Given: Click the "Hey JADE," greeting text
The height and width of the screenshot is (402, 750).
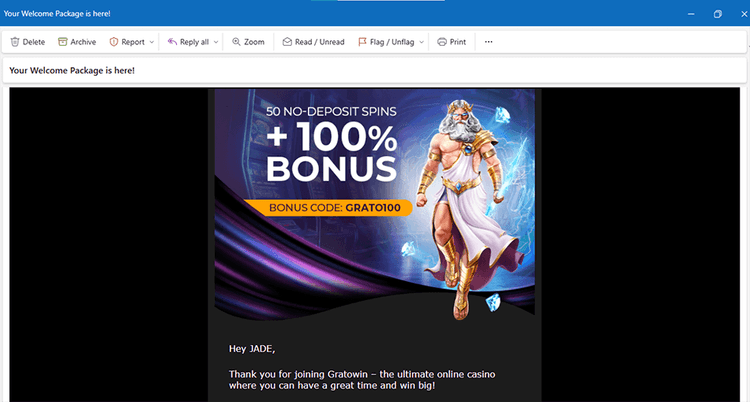Looking at the screenshot, I should [252, 349].
